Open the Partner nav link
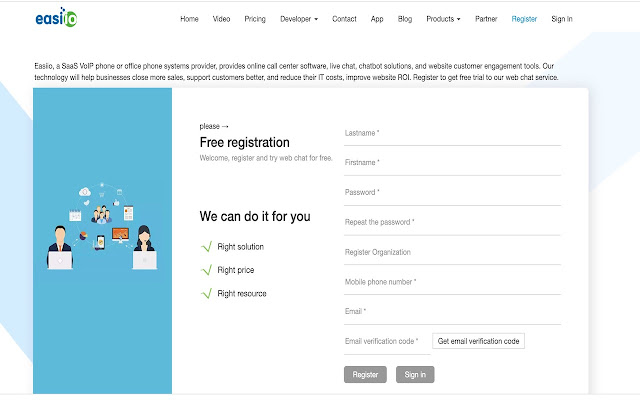Viewport: 640px width, 400px height. coord(487,19)
